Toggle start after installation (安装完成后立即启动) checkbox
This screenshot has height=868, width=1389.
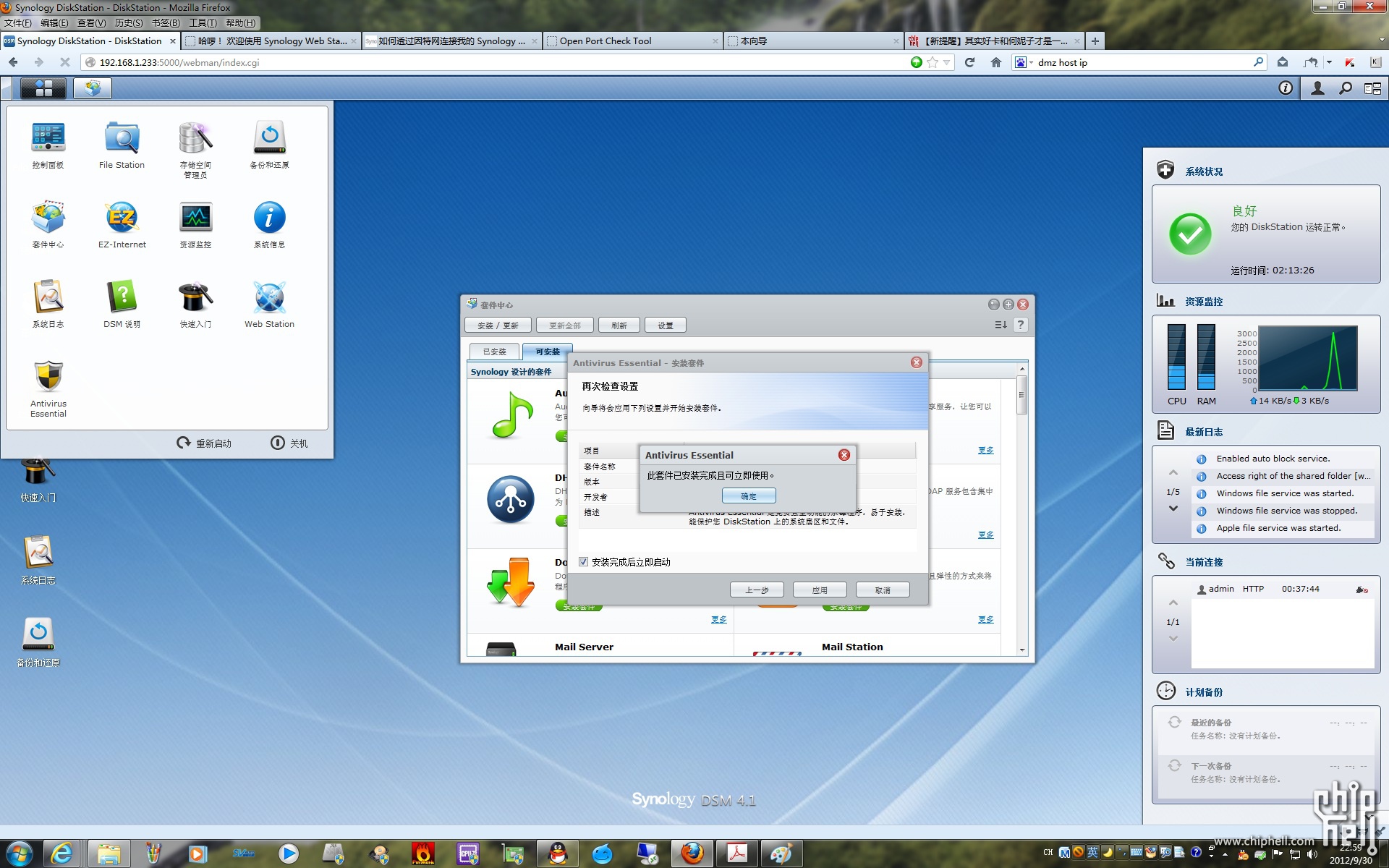pos(583,562)
